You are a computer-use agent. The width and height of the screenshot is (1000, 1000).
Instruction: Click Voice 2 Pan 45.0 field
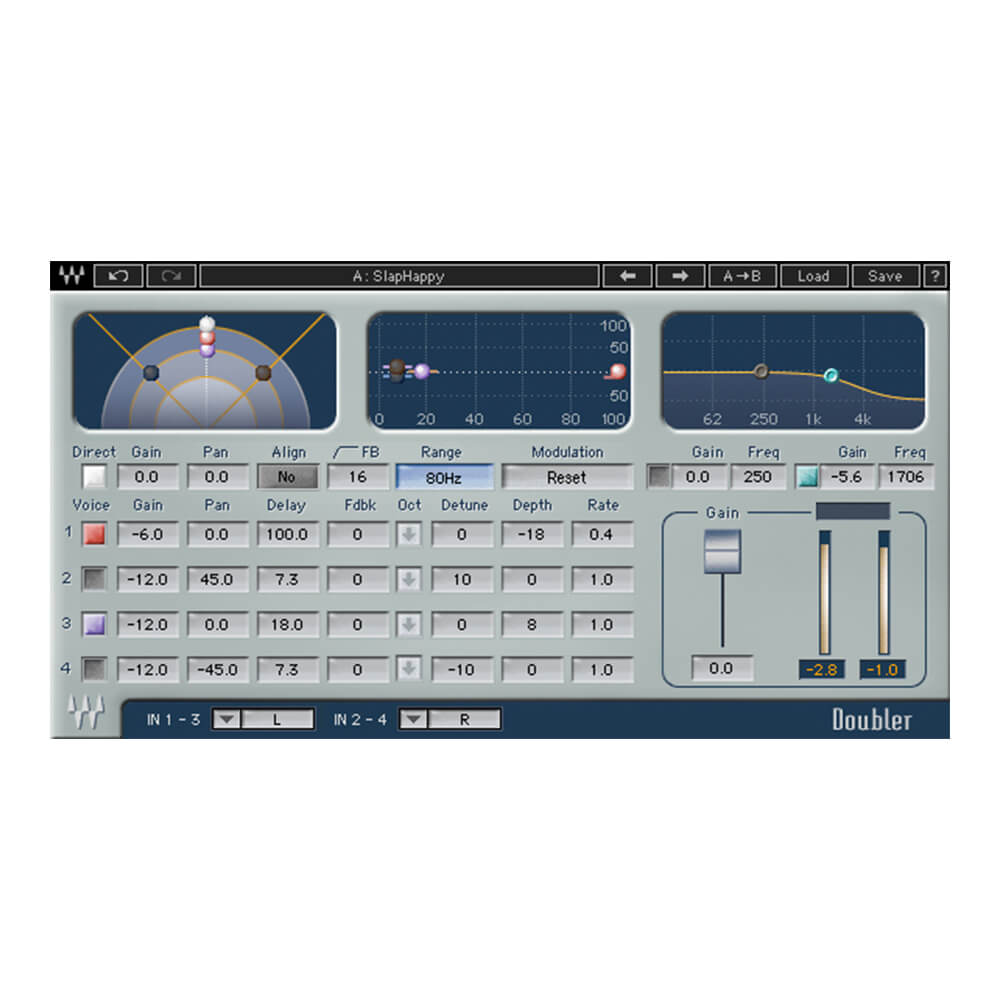tap(217, 579)
